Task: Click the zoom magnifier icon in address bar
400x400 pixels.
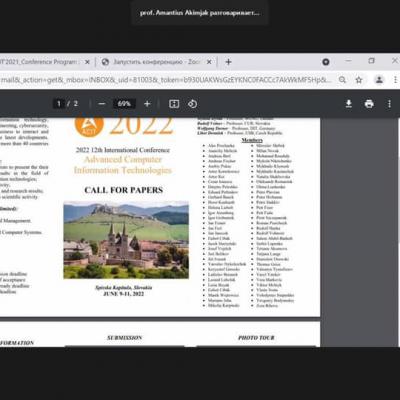Action: coord(342,80)
